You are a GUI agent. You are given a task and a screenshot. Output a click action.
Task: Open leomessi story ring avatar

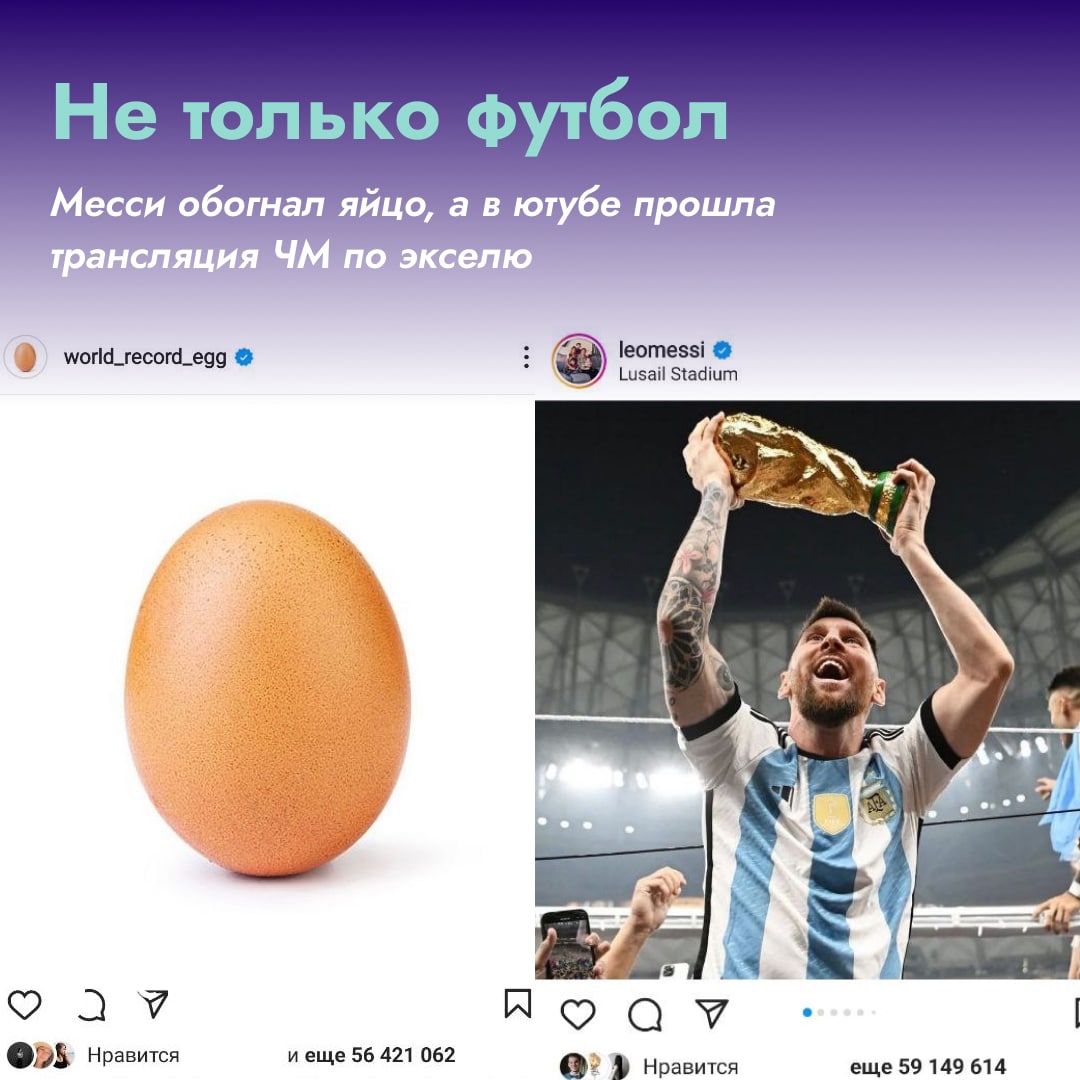click(579, 361)
